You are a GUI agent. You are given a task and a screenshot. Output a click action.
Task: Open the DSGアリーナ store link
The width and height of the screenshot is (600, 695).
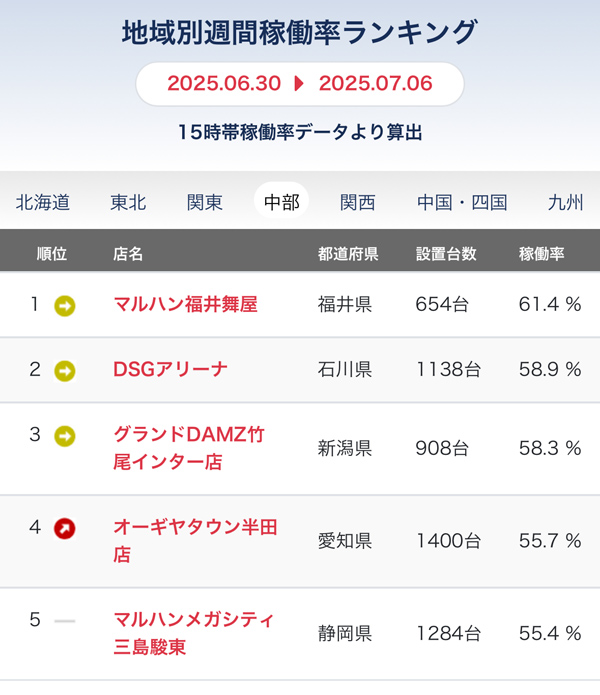pyautogui.click(x=171, y=369)
